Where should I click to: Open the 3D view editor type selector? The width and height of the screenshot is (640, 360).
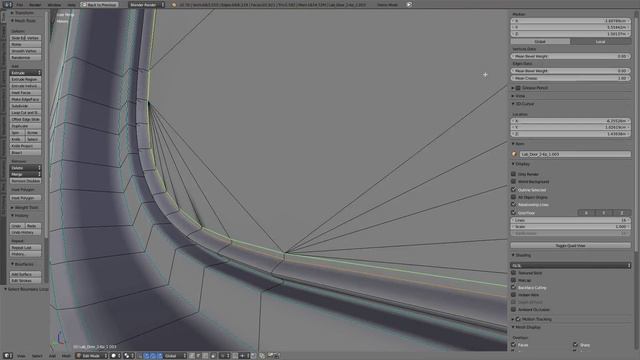coord(8,356)
